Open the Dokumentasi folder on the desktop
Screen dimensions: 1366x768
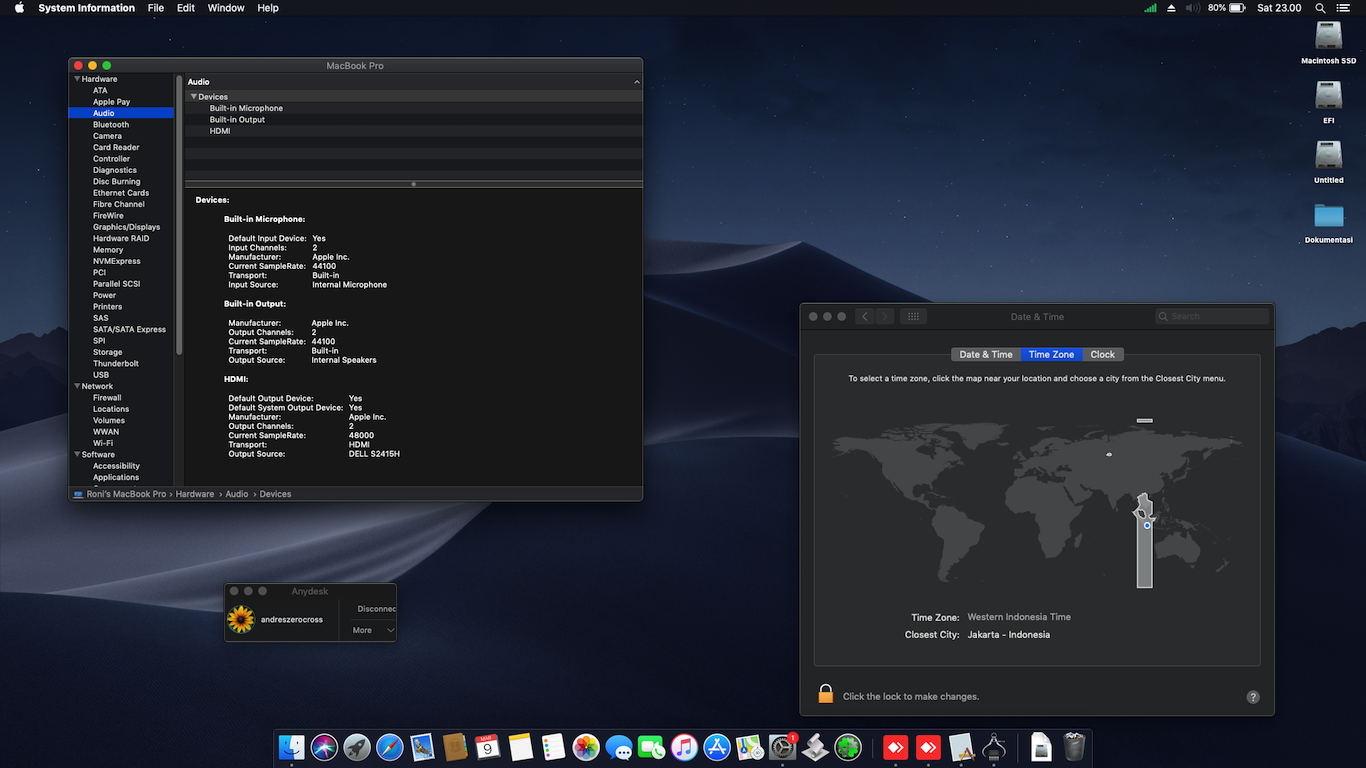coord(1328,216)
